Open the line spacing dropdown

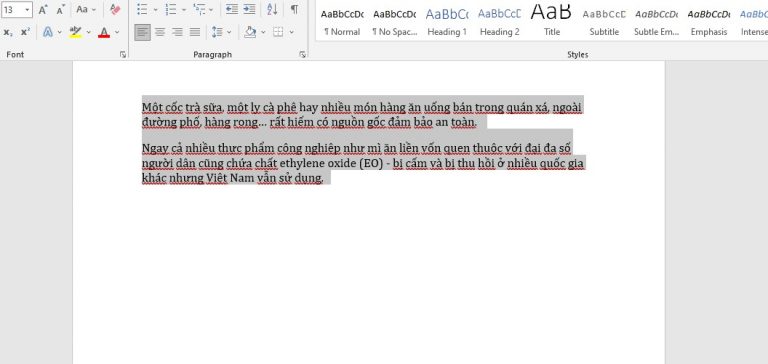point(221,32)
